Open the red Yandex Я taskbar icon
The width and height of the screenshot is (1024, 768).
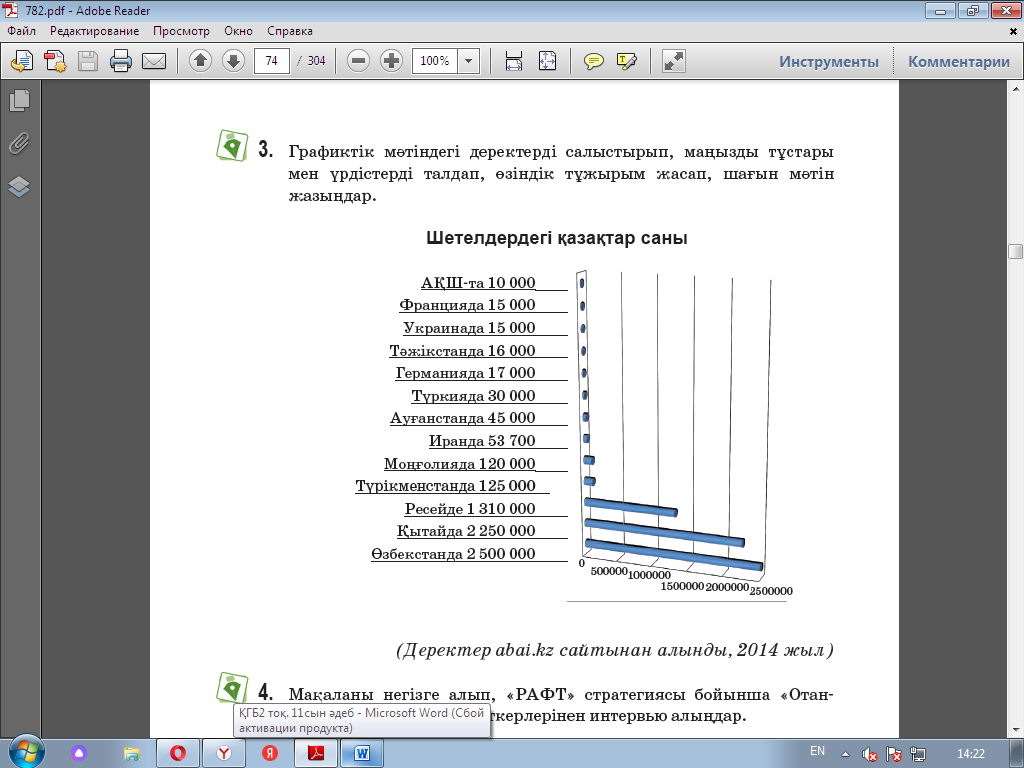(270, 753)
